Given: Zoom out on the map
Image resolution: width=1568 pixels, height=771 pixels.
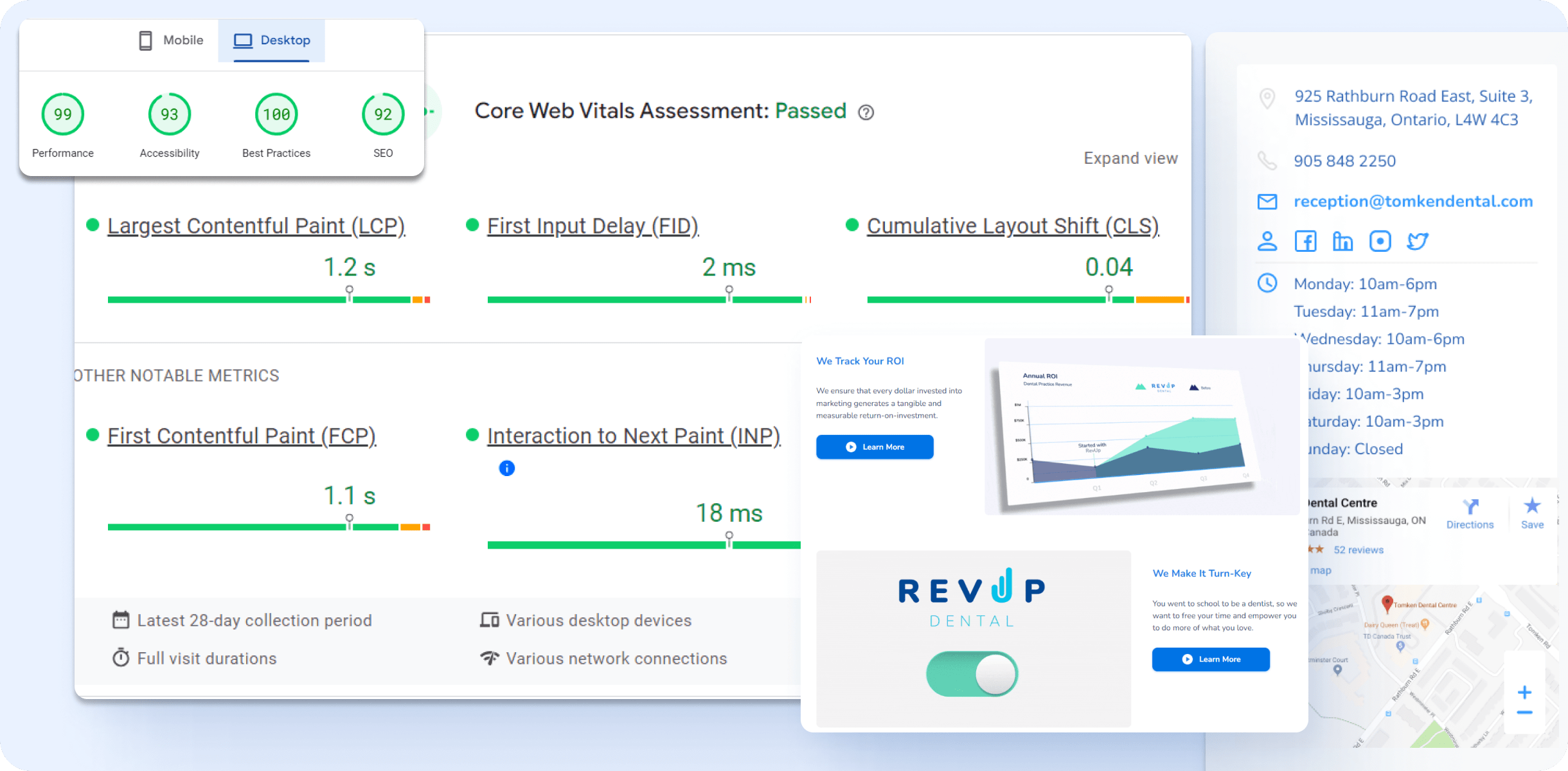Looking at the screenshot, I should [x=1524, y=713].
